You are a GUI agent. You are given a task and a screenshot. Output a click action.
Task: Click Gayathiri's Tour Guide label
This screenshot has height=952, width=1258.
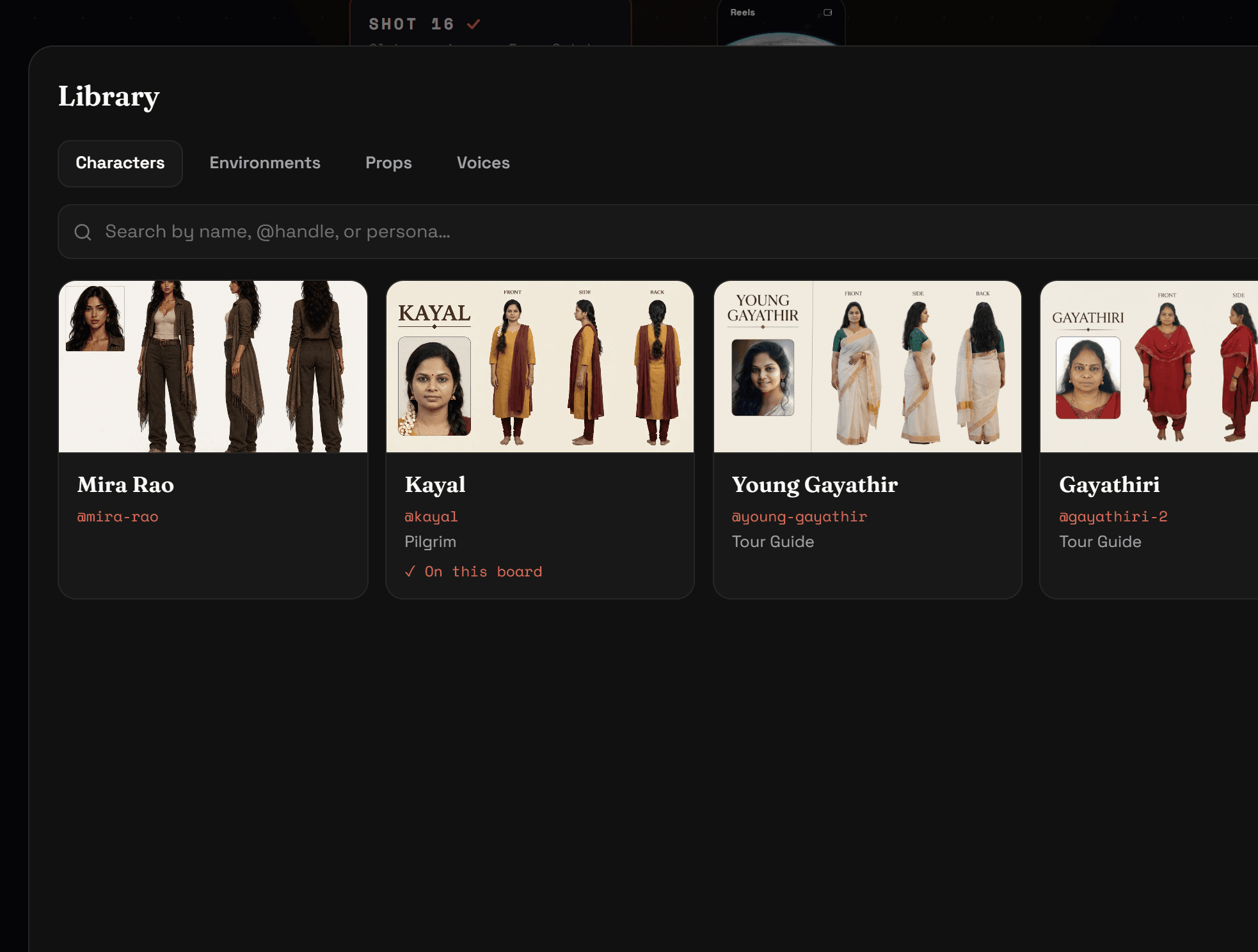[1100, 542]
